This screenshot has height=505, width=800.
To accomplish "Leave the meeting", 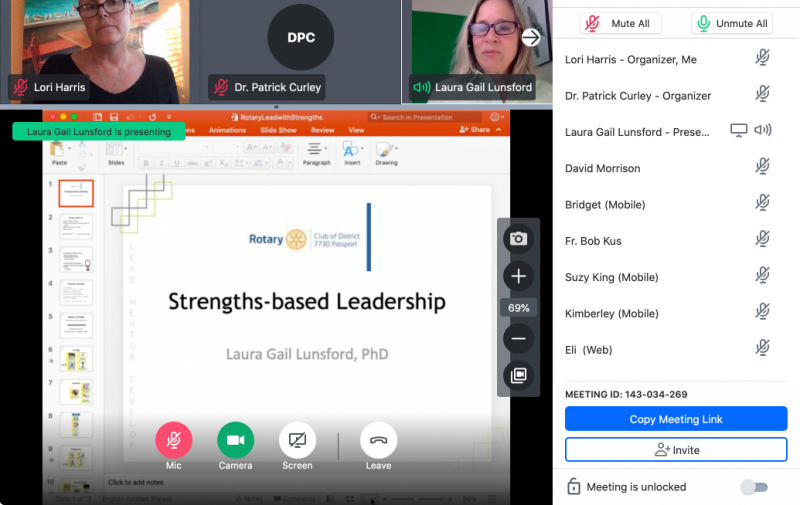I will tap(378, 440).
